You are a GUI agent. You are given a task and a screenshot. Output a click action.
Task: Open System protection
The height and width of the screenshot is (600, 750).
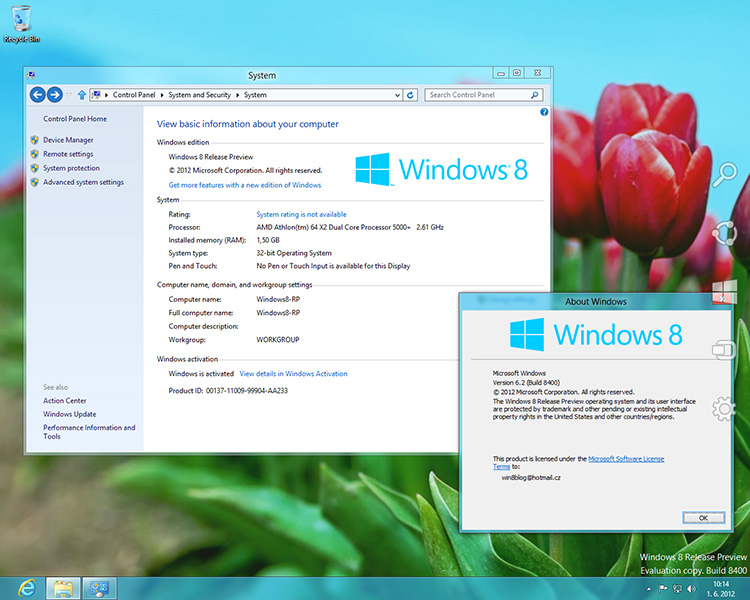pyautogui.click(x=71, y=168)
